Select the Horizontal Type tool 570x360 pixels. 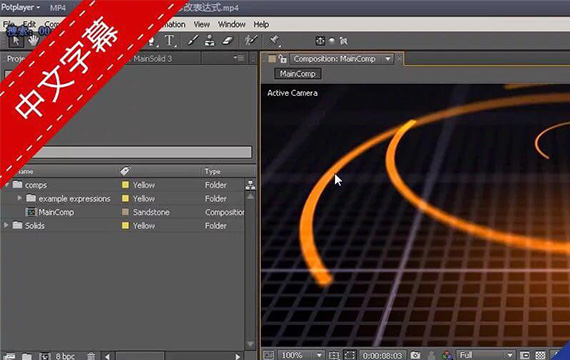169,41
